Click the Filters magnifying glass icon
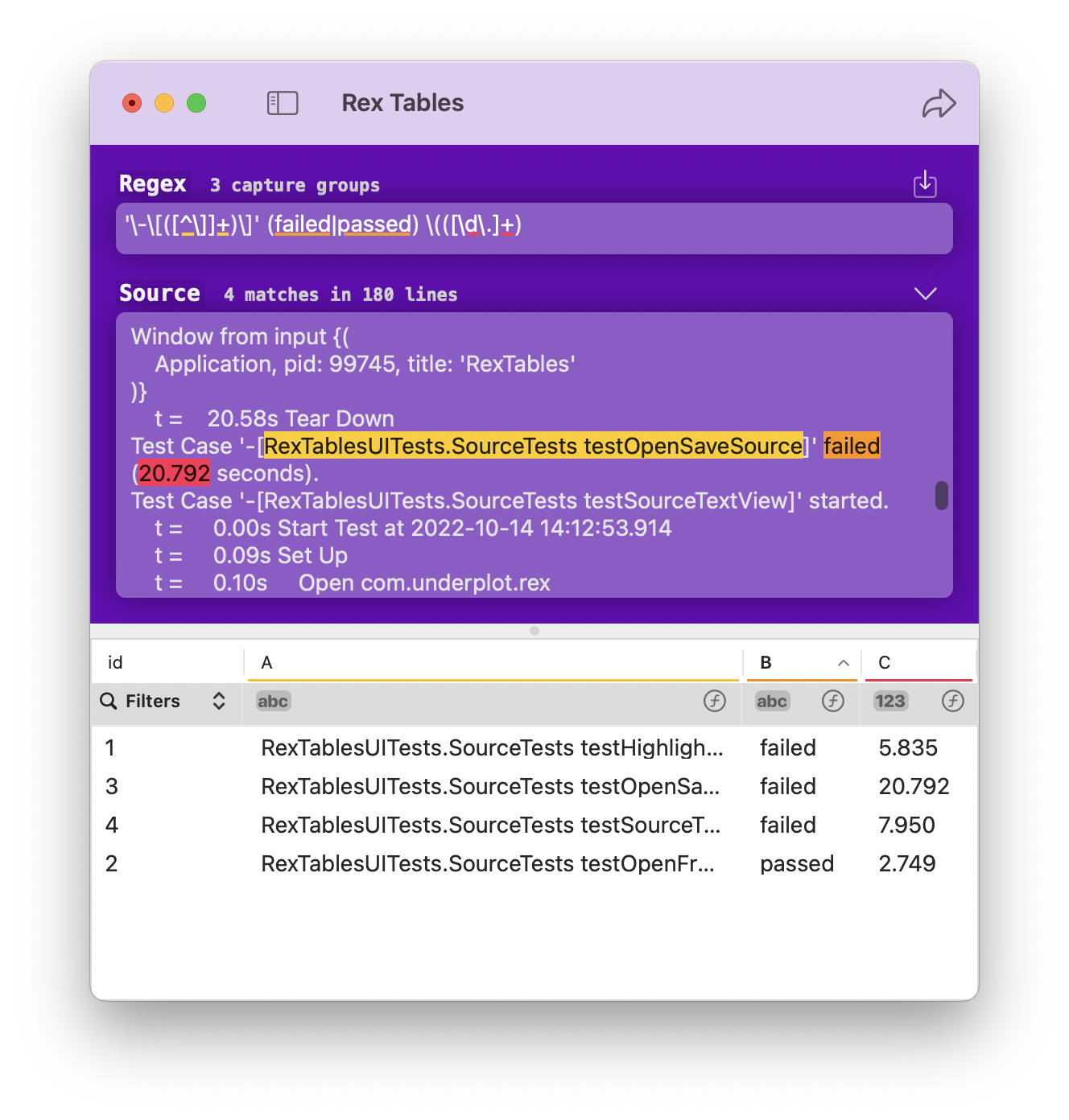 [109, 701]
